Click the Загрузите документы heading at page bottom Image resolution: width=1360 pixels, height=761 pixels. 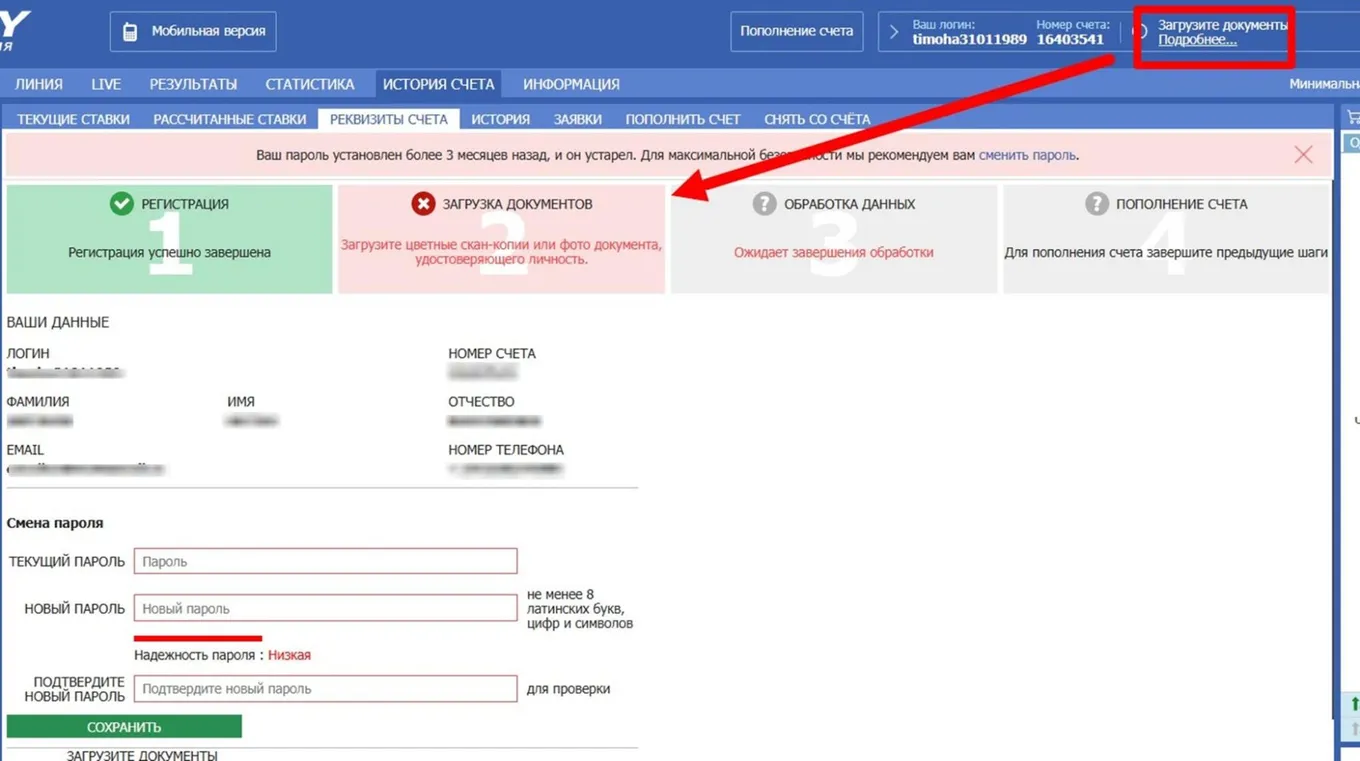coord(142,755)
